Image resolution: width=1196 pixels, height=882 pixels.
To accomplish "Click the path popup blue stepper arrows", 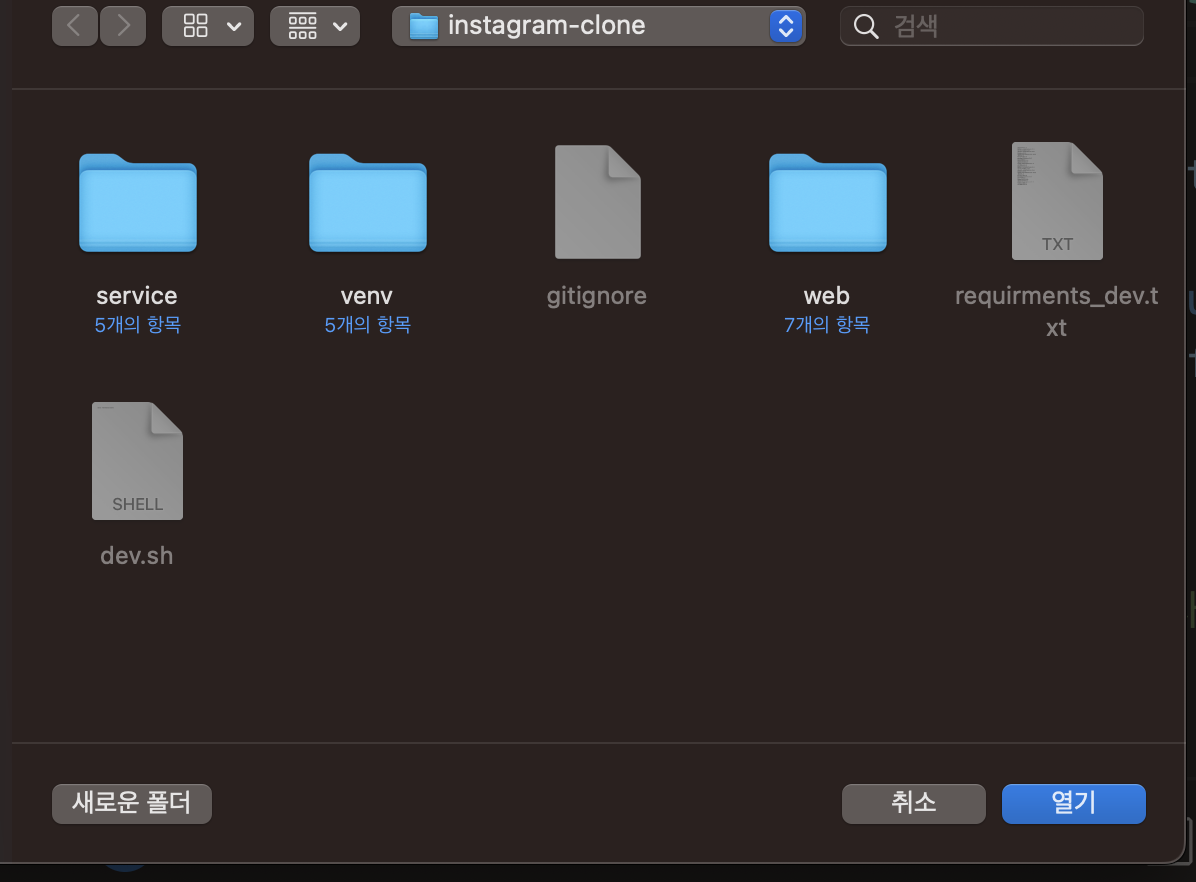I will click(786, 27).
